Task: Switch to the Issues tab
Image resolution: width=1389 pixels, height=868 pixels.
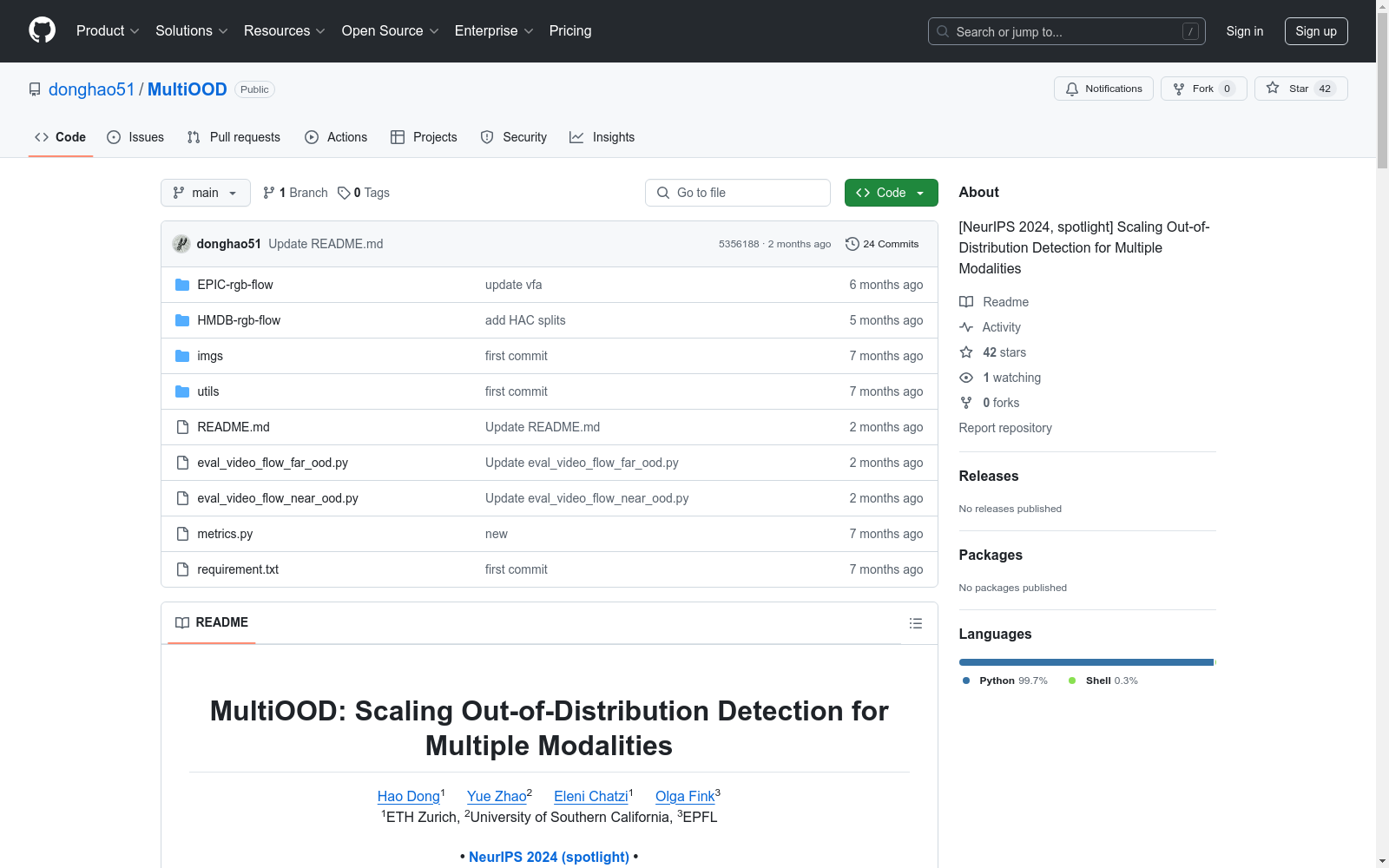Action: click(x=135, y=137)
